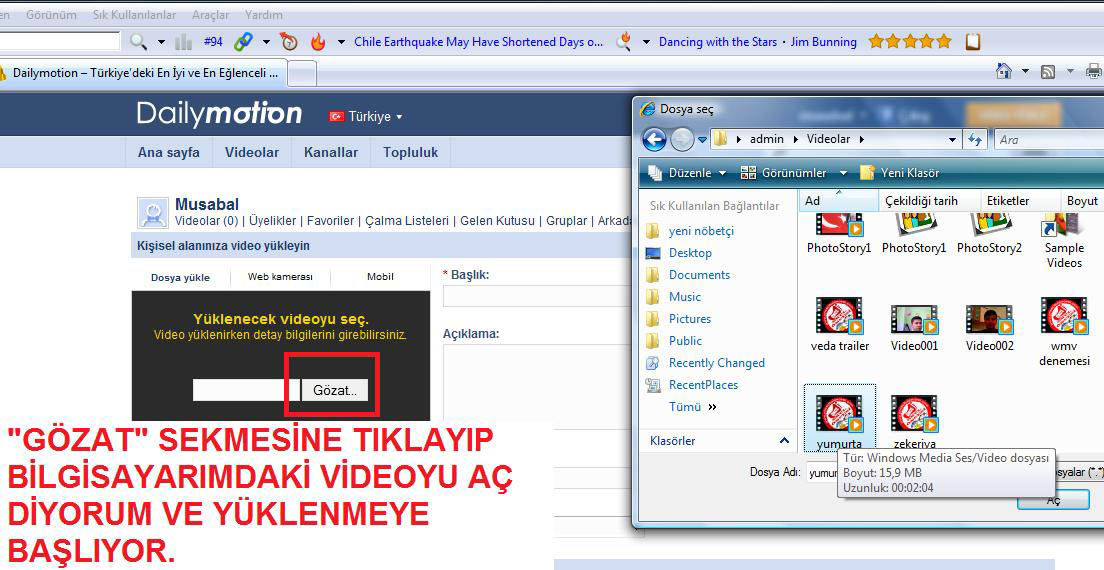Open the Sık Kullanılanlar menu
Viewport: 1104px width, 570px height.
pos(134,14)
